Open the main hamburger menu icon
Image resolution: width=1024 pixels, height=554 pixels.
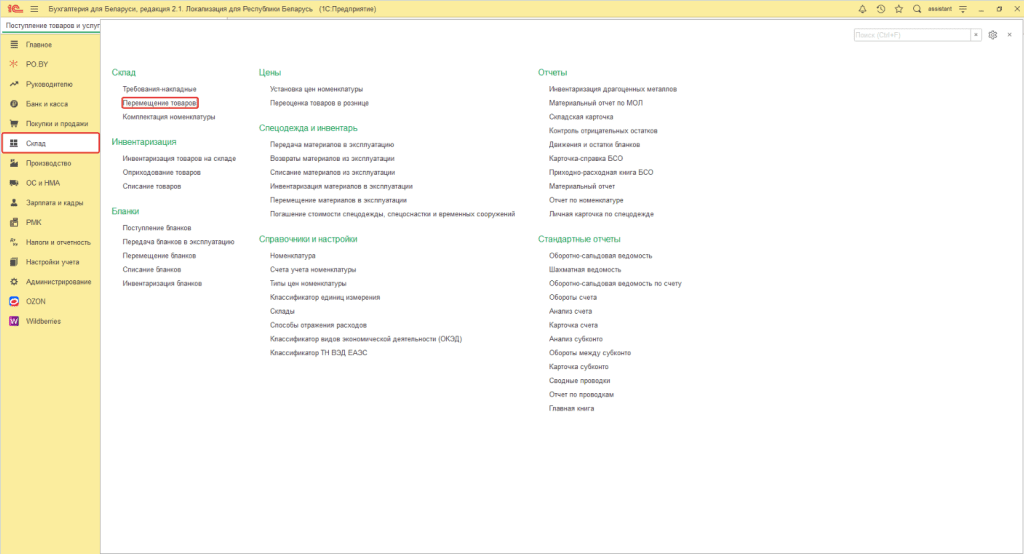click(x=34, y=9)
